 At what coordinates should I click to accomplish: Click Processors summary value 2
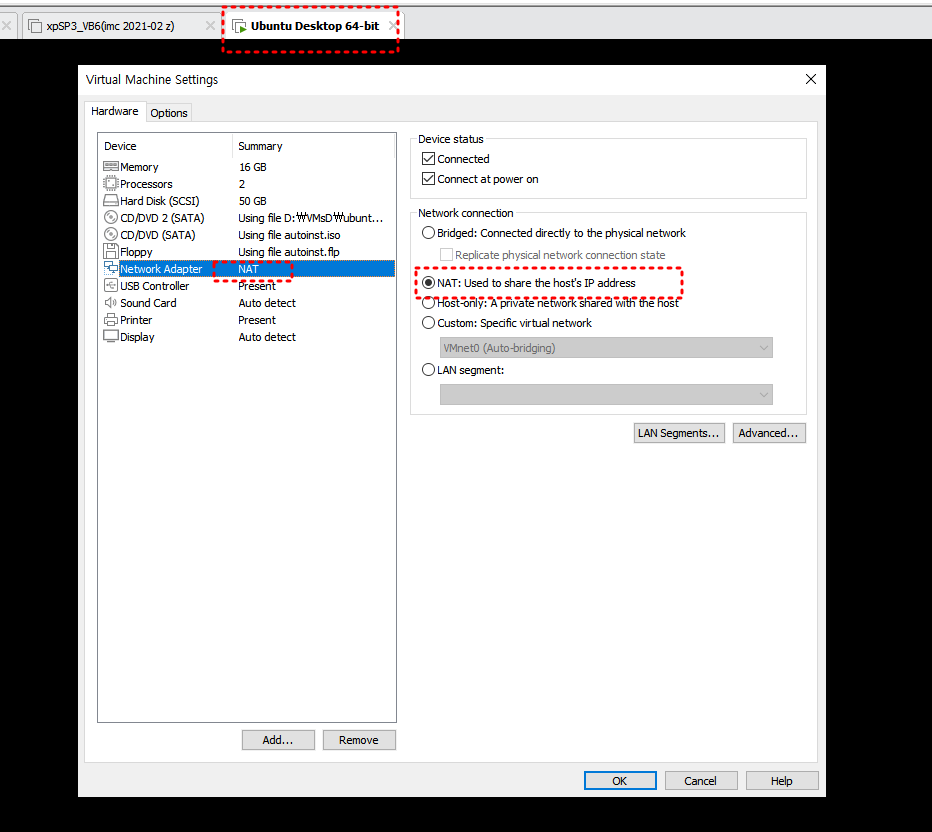coord(242,184)
